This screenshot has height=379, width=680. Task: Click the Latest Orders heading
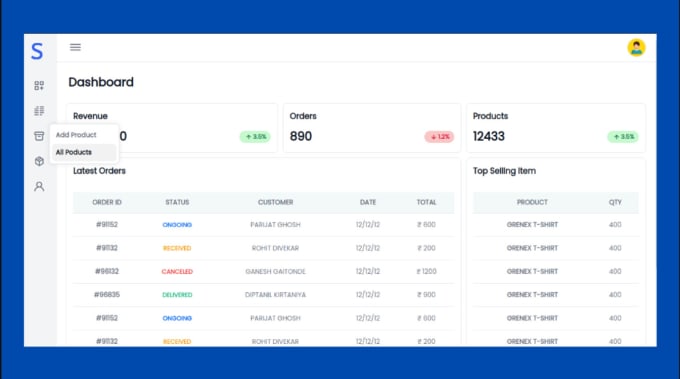99,171
